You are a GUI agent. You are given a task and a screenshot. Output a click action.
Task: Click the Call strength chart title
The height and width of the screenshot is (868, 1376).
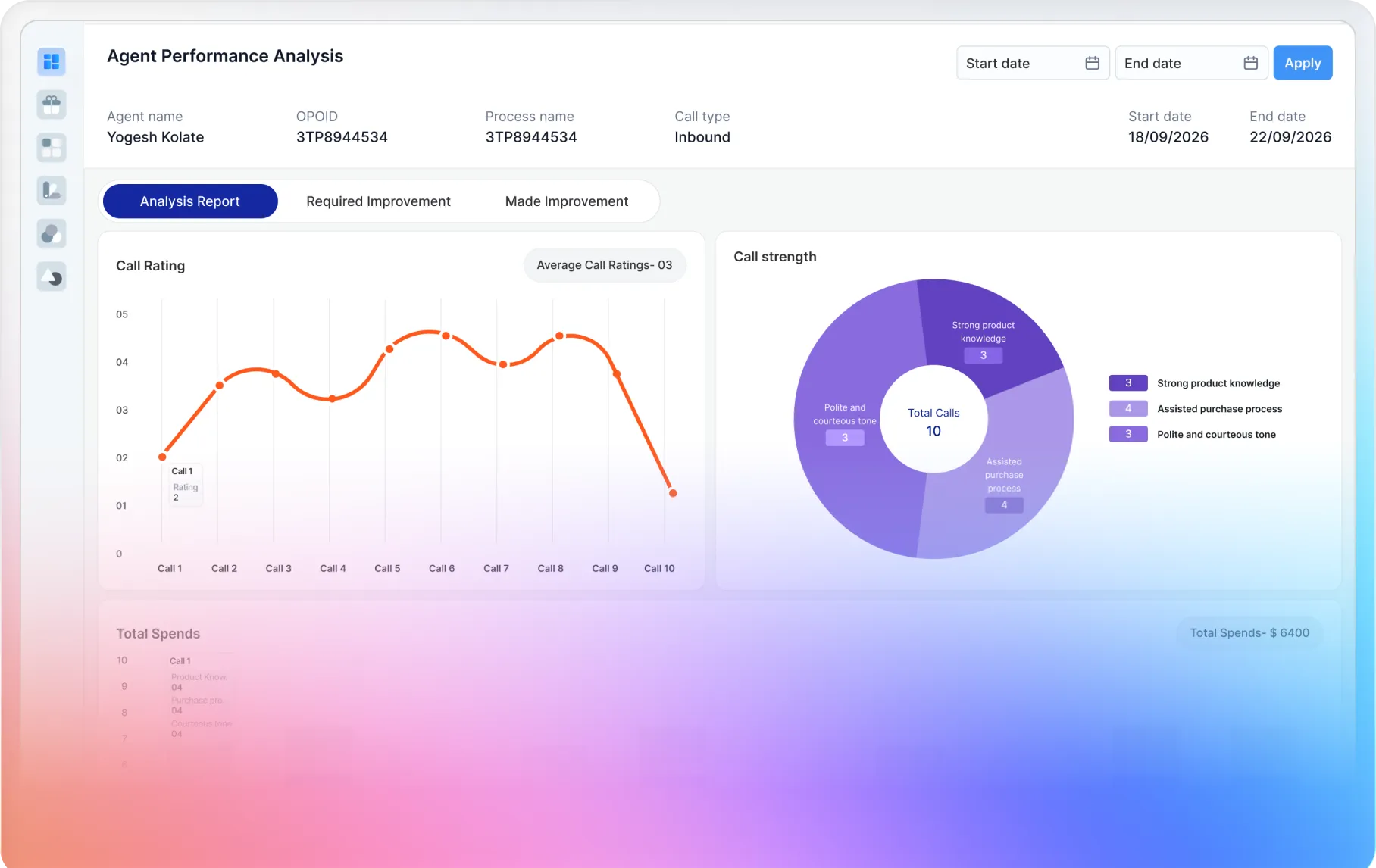coord(775,257)
